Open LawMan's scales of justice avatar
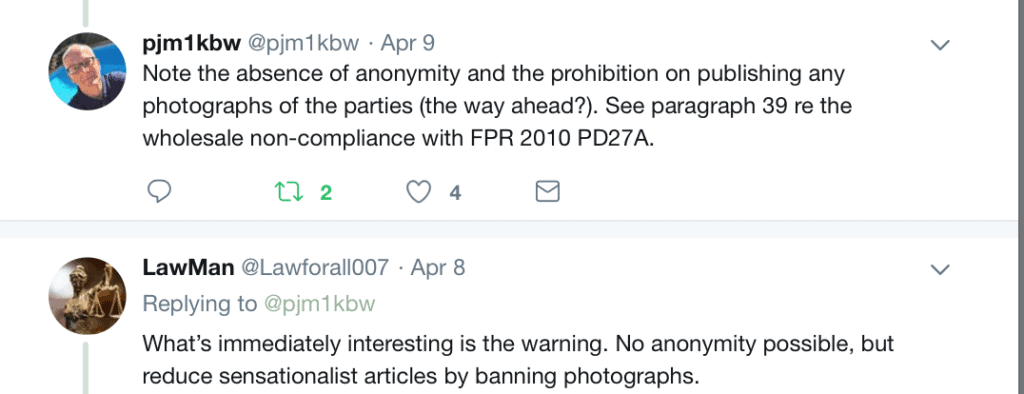The height and width of the screenshot is (394, 1024). coord(87,296)
